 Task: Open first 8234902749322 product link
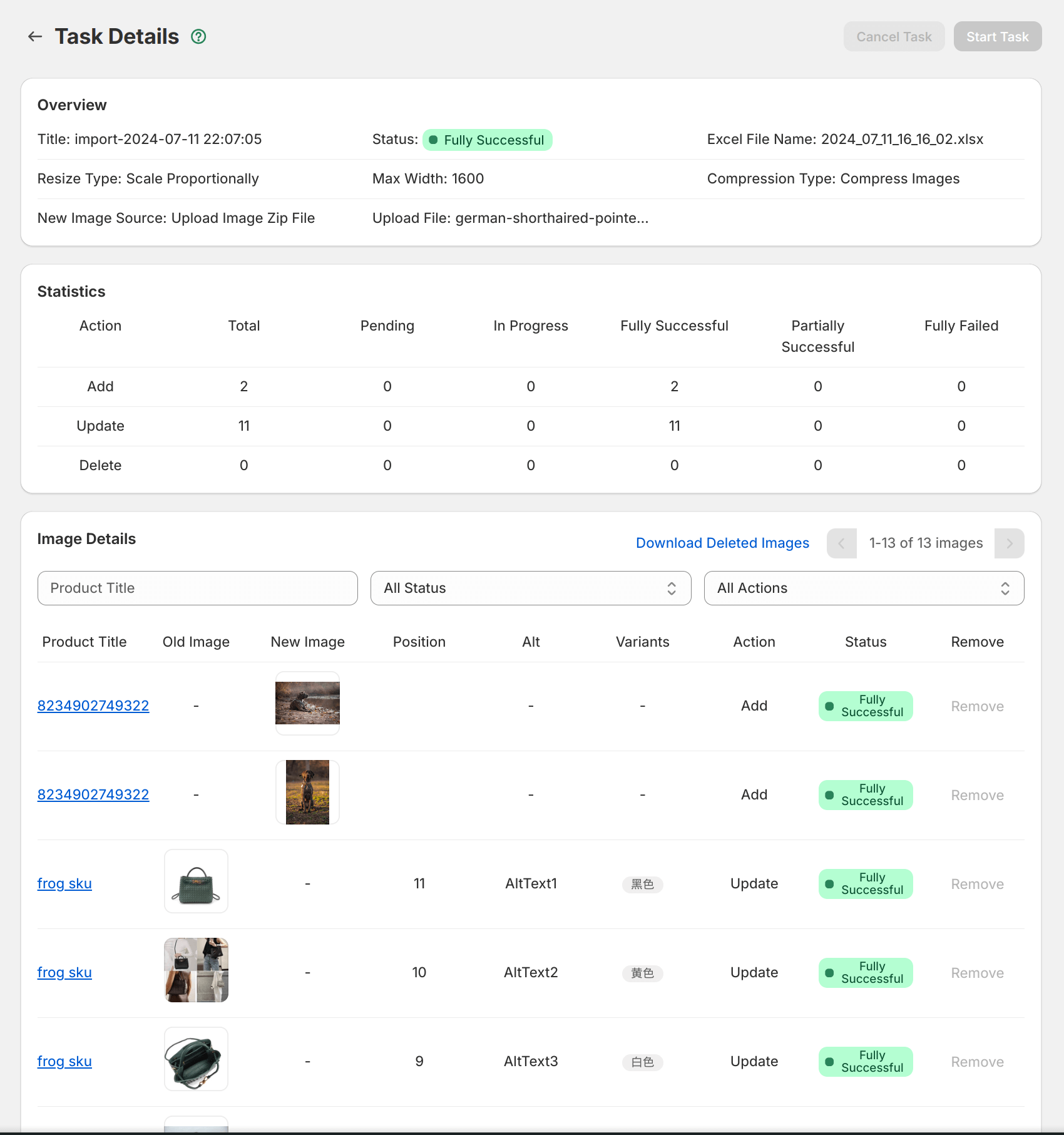coord(93,706)
